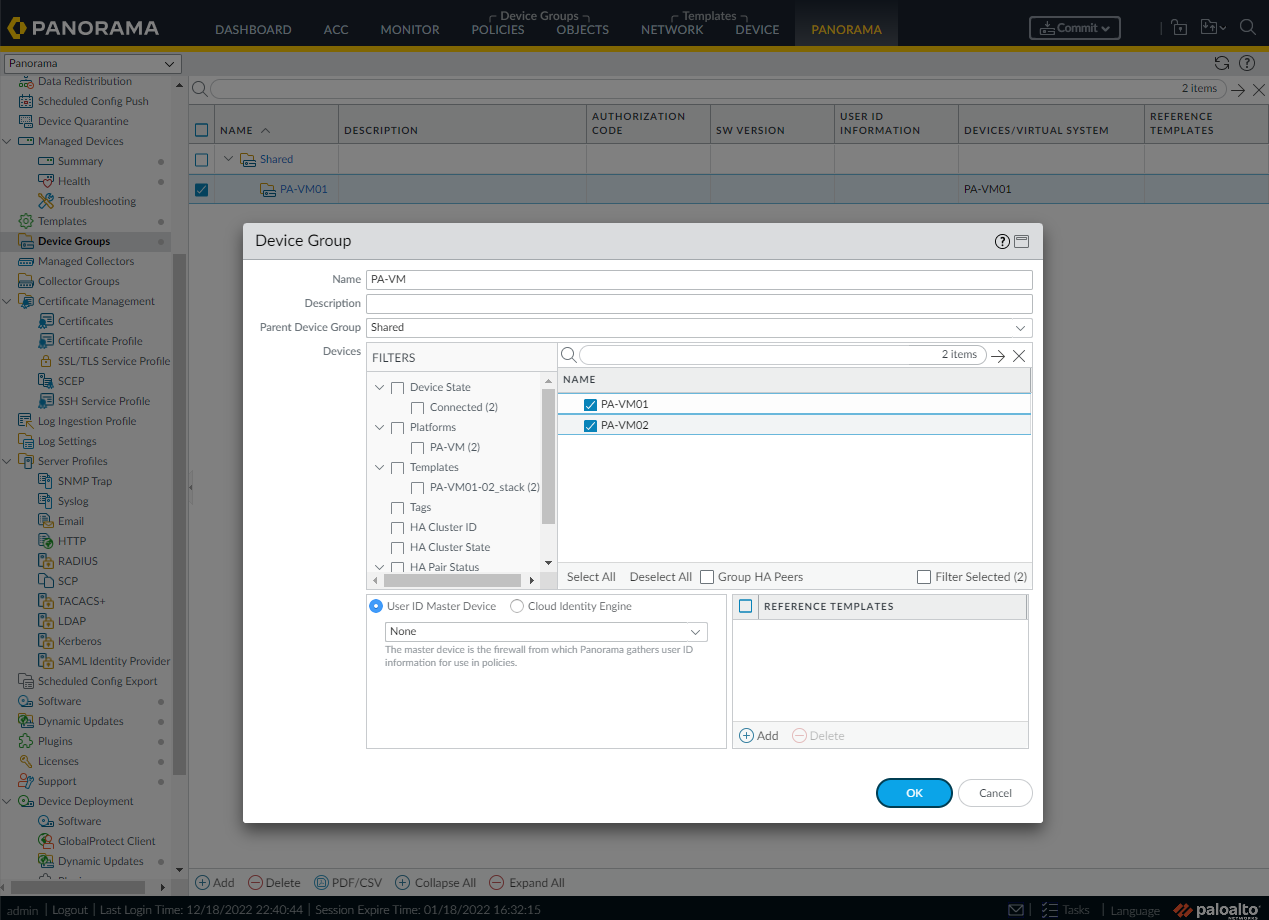Collapse the Certificate Management tree node

pyautogui.click(x=7, y=301)
